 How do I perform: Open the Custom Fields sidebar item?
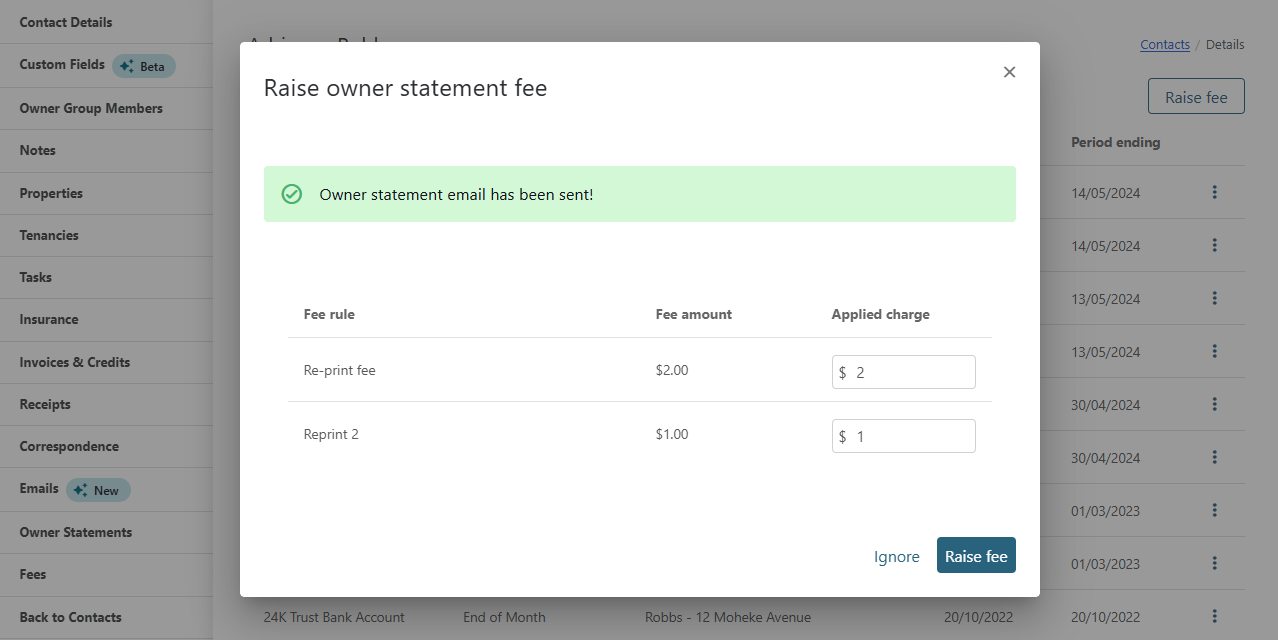62,65
